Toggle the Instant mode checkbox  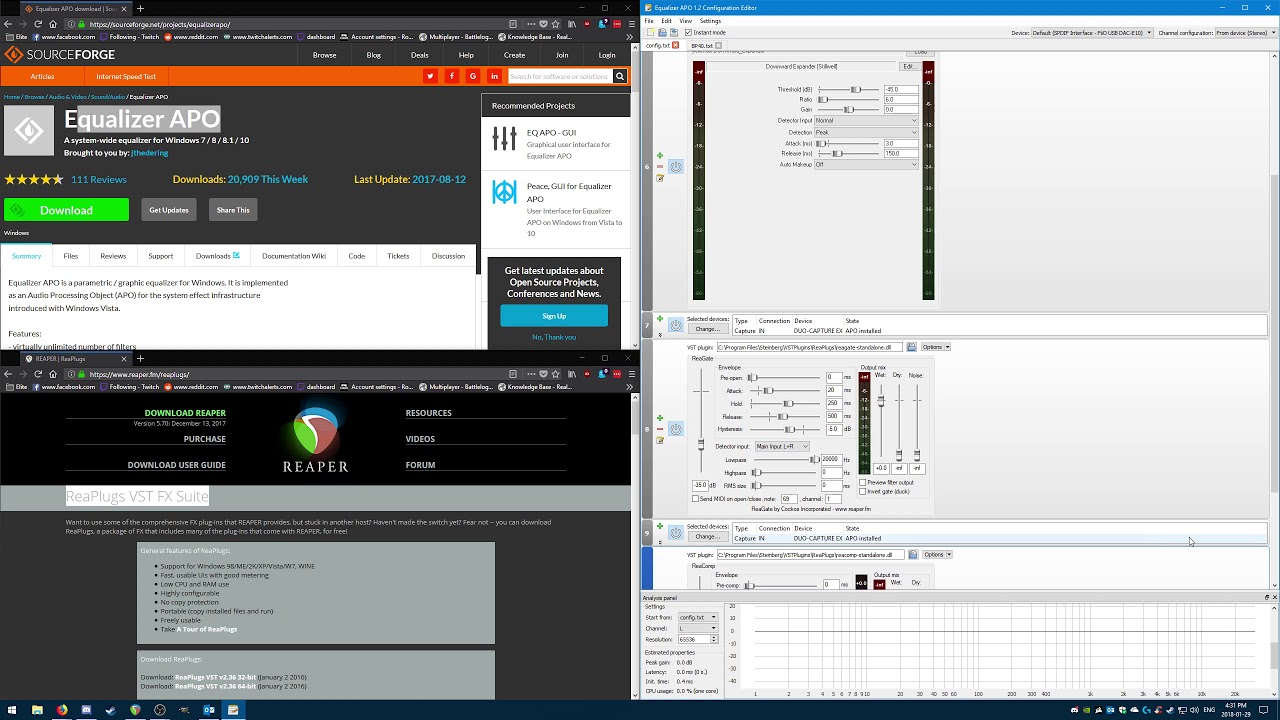688,32
